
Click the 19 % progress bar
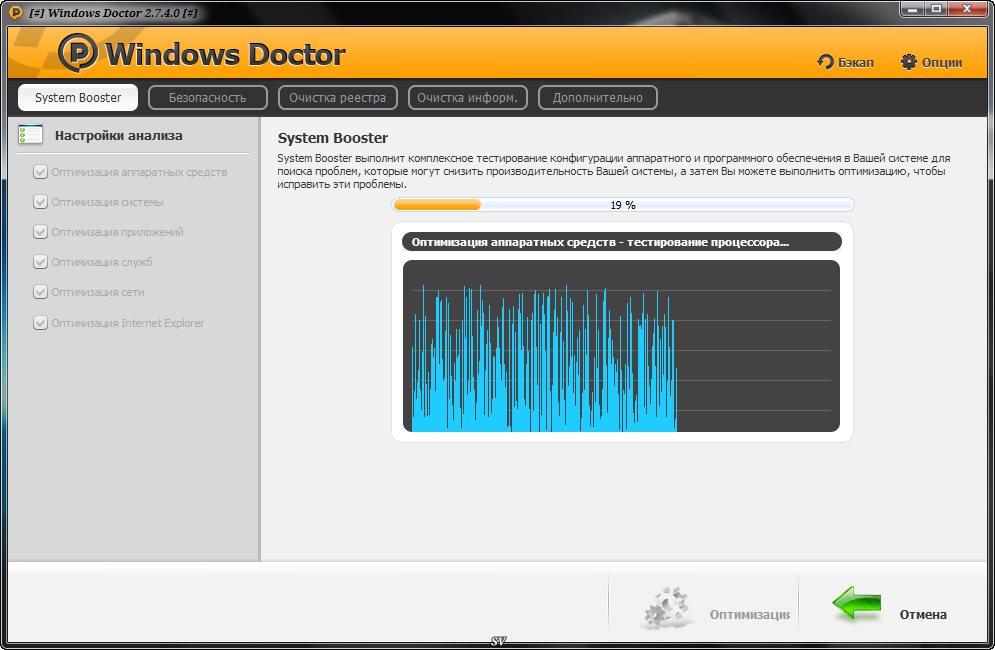click(623, 204)
